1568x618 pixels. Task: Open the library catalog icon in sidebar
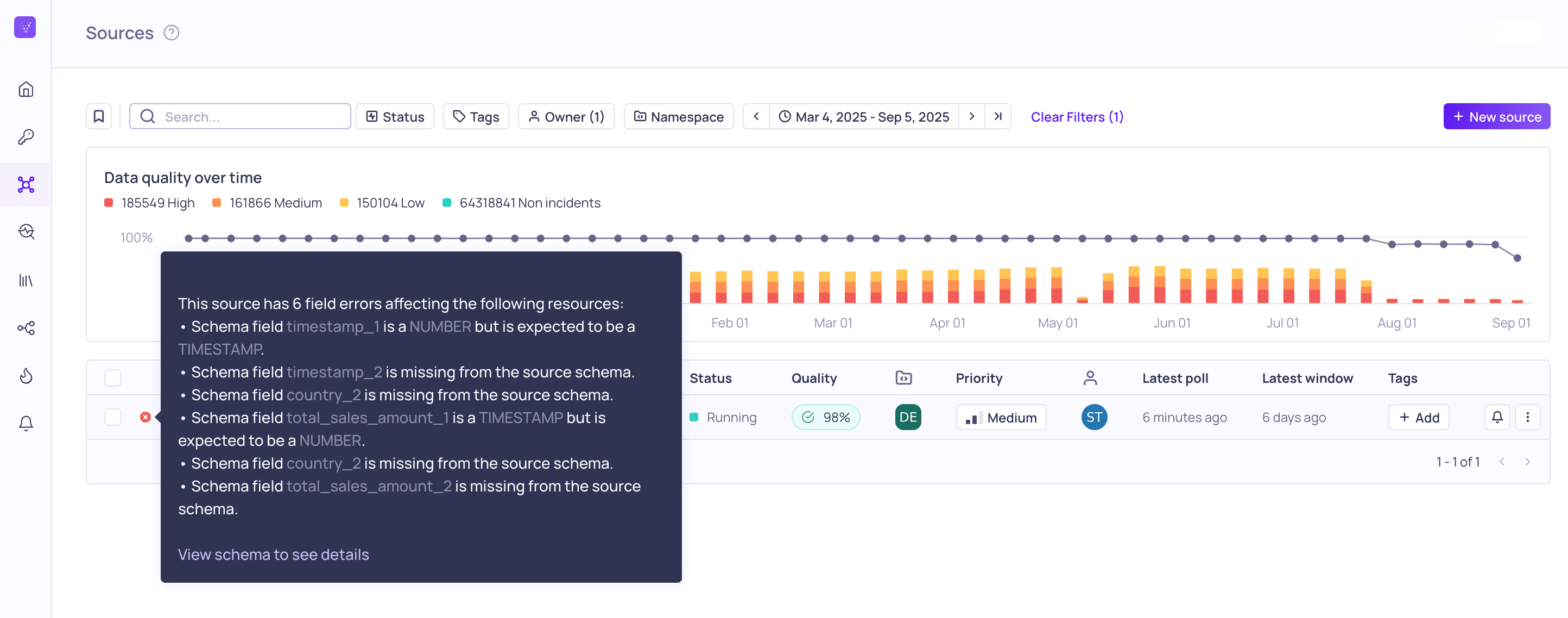(26, 280)
